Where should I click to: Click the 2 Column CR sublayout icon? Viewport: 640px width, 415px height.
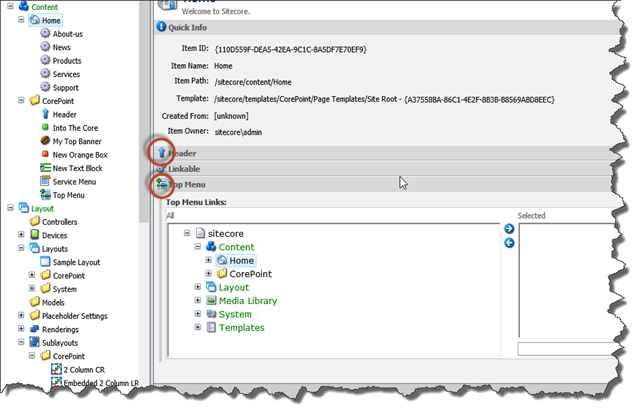pos(56,369)
